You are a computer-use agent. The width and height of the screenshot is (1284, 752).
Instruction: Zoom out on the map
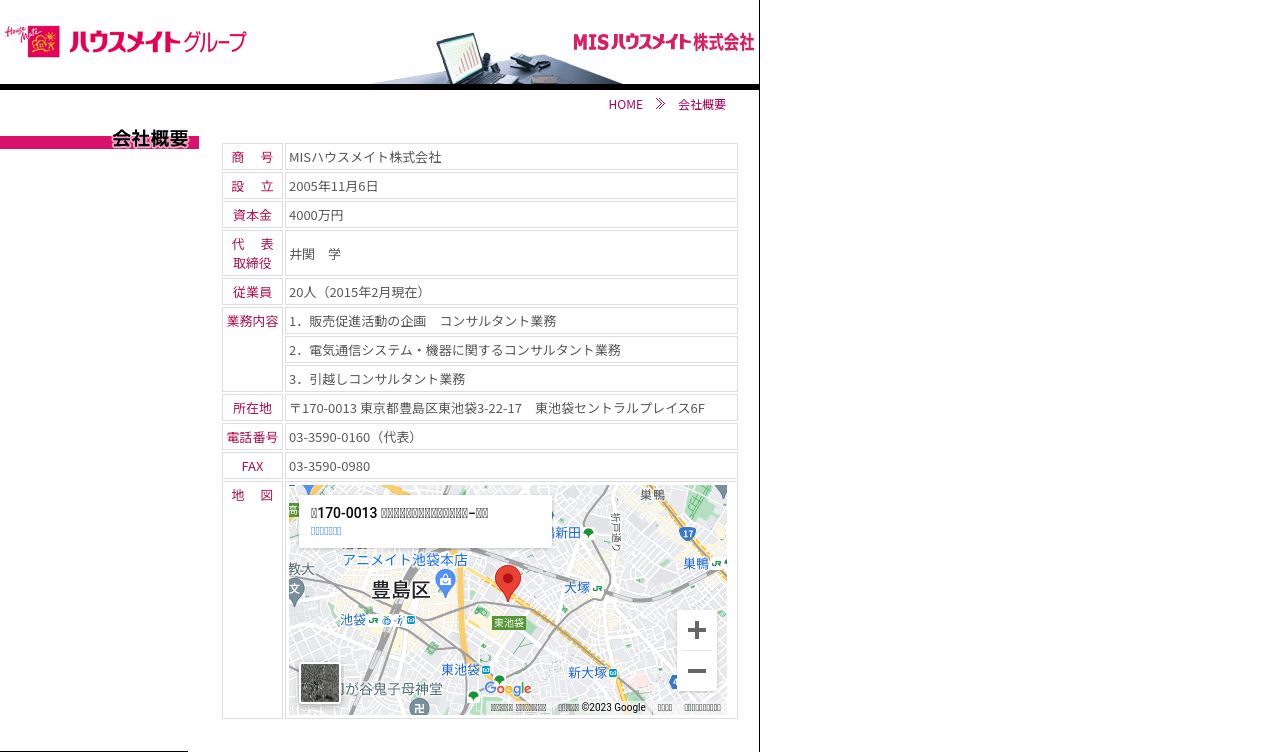click(x=697, y=671)
